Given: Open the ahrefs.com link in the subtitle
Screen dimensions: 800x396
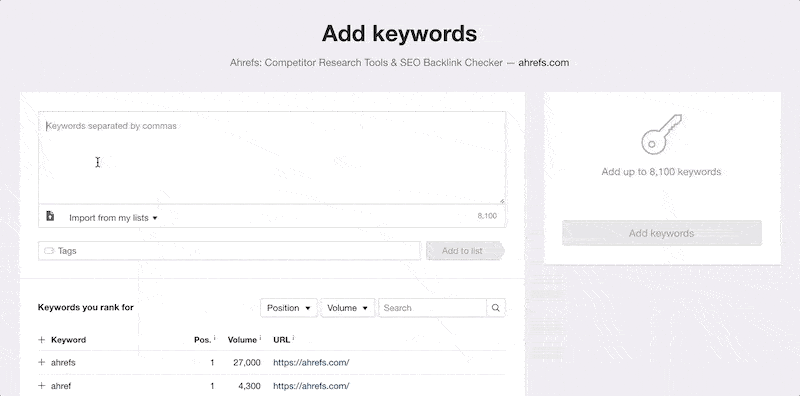Looking at the screenshot, I should [543, 63].
